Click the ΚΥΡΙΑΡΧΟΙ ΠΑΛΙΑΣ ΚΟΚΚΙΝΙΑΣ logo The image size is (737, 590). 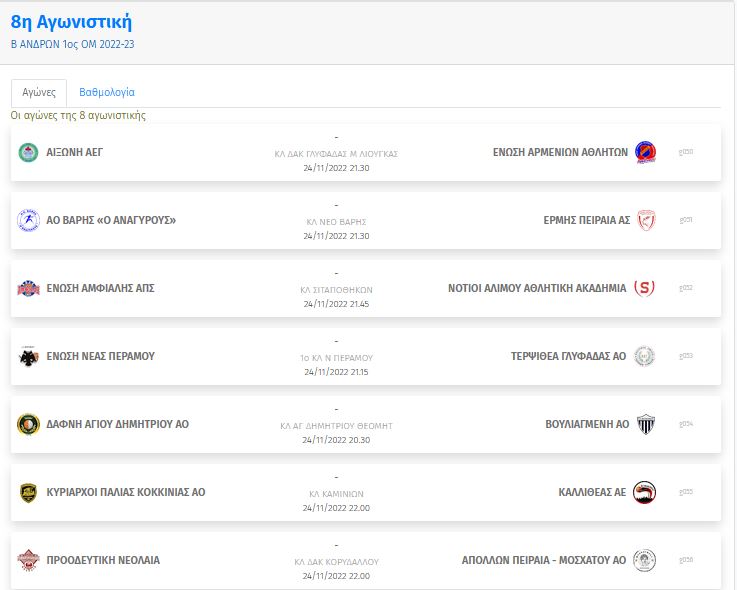point(28,492)
